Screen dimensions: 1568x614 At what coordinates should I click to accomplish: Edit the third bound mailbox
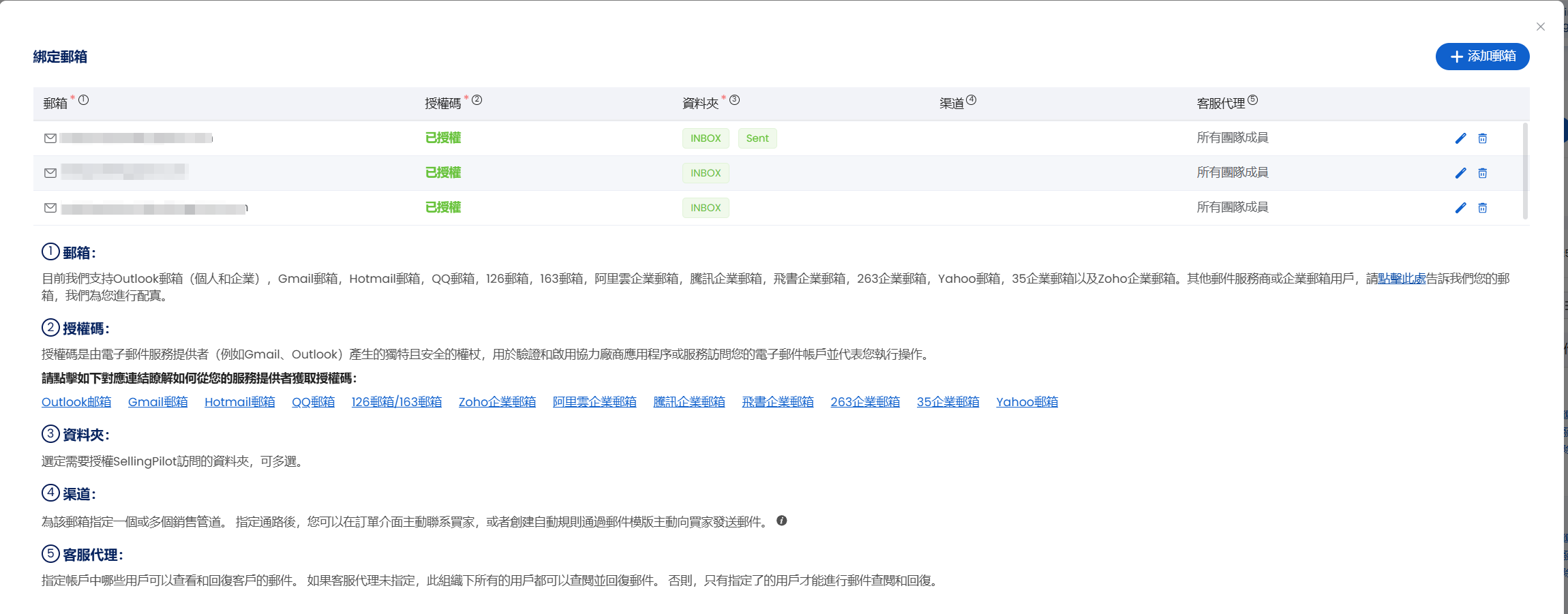pos(1460,207)
